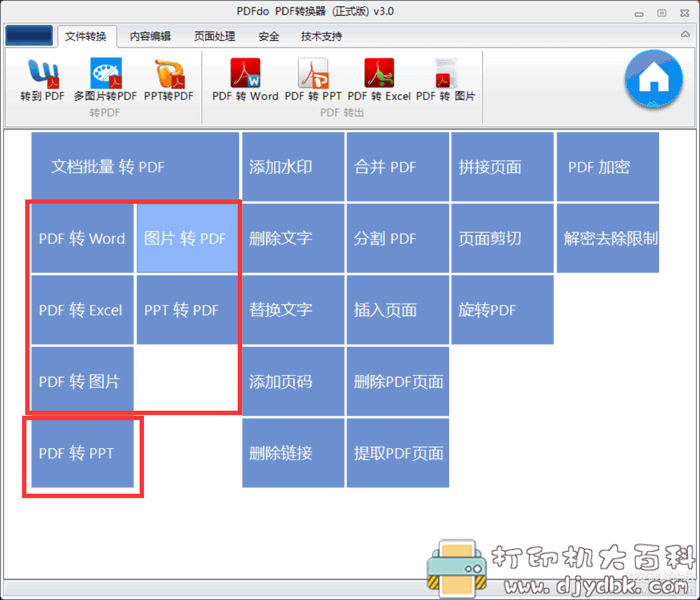Screen dimensions: 700x600
Task: Open the PDF 转 图片 tile
Action: (x=83, y=381)
